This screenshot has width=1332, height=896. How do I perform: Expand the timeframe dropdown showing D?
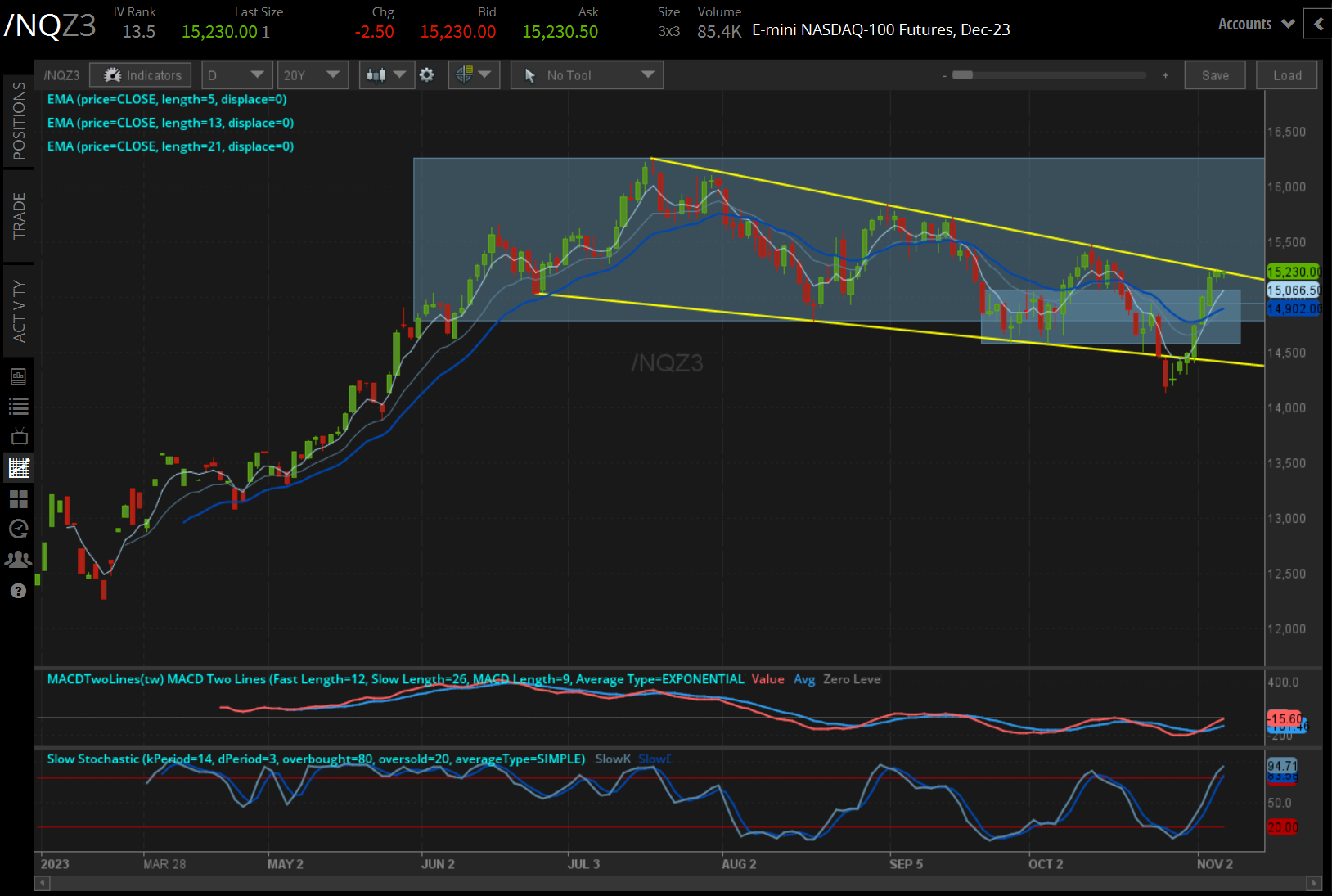236,74
